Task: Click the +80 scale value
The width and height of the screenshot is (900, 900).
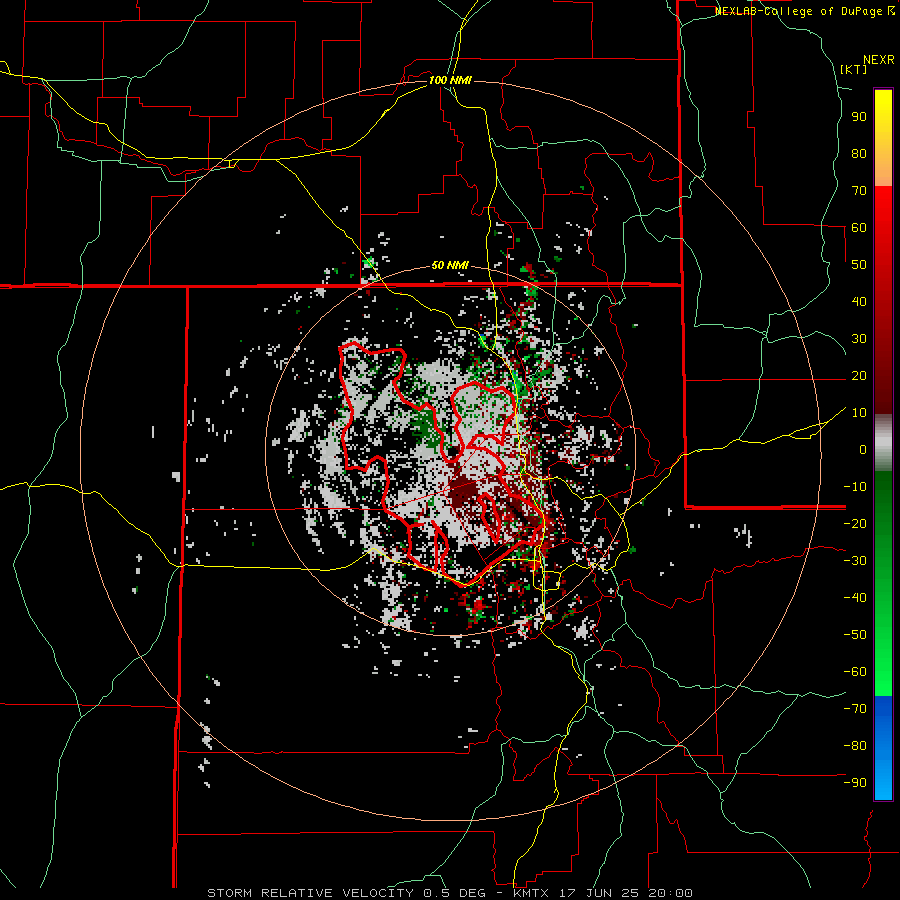Action: click(859, 153)
